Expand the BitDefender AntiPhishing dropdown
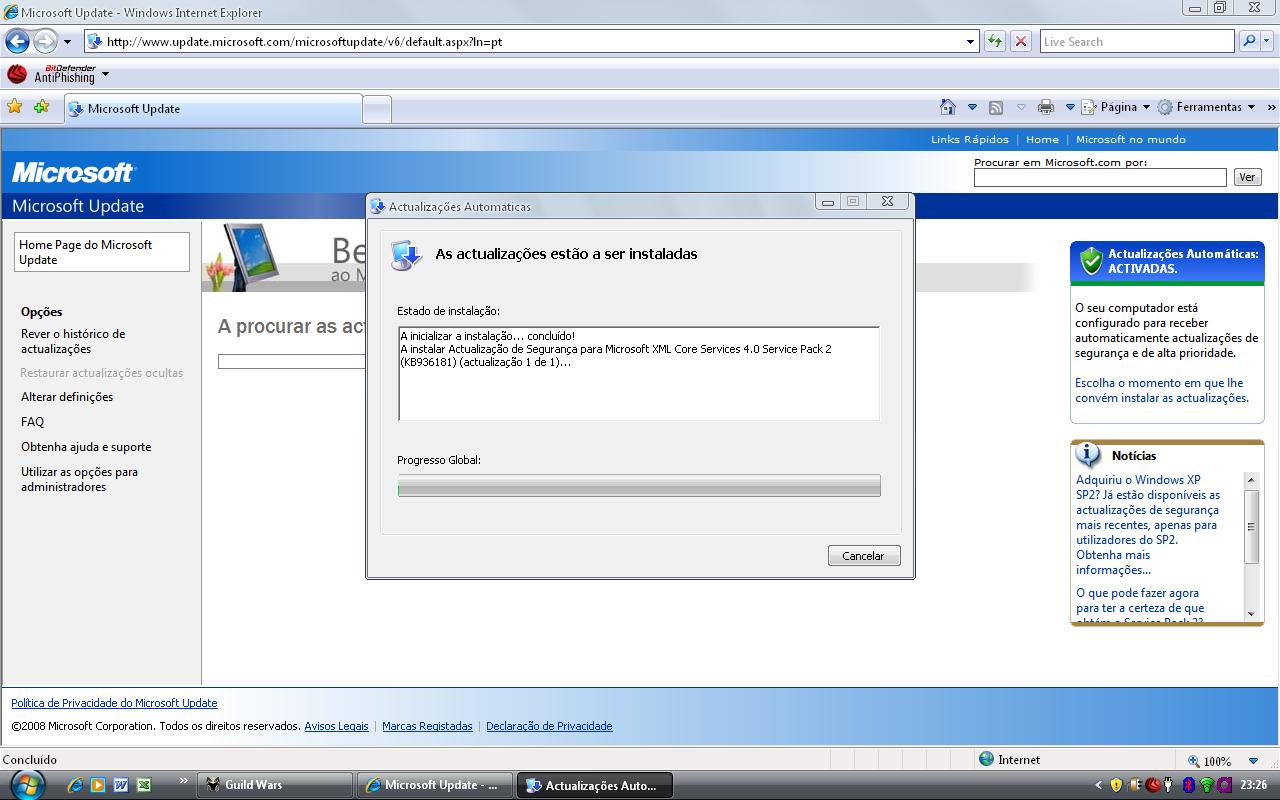 coord(105,74)
